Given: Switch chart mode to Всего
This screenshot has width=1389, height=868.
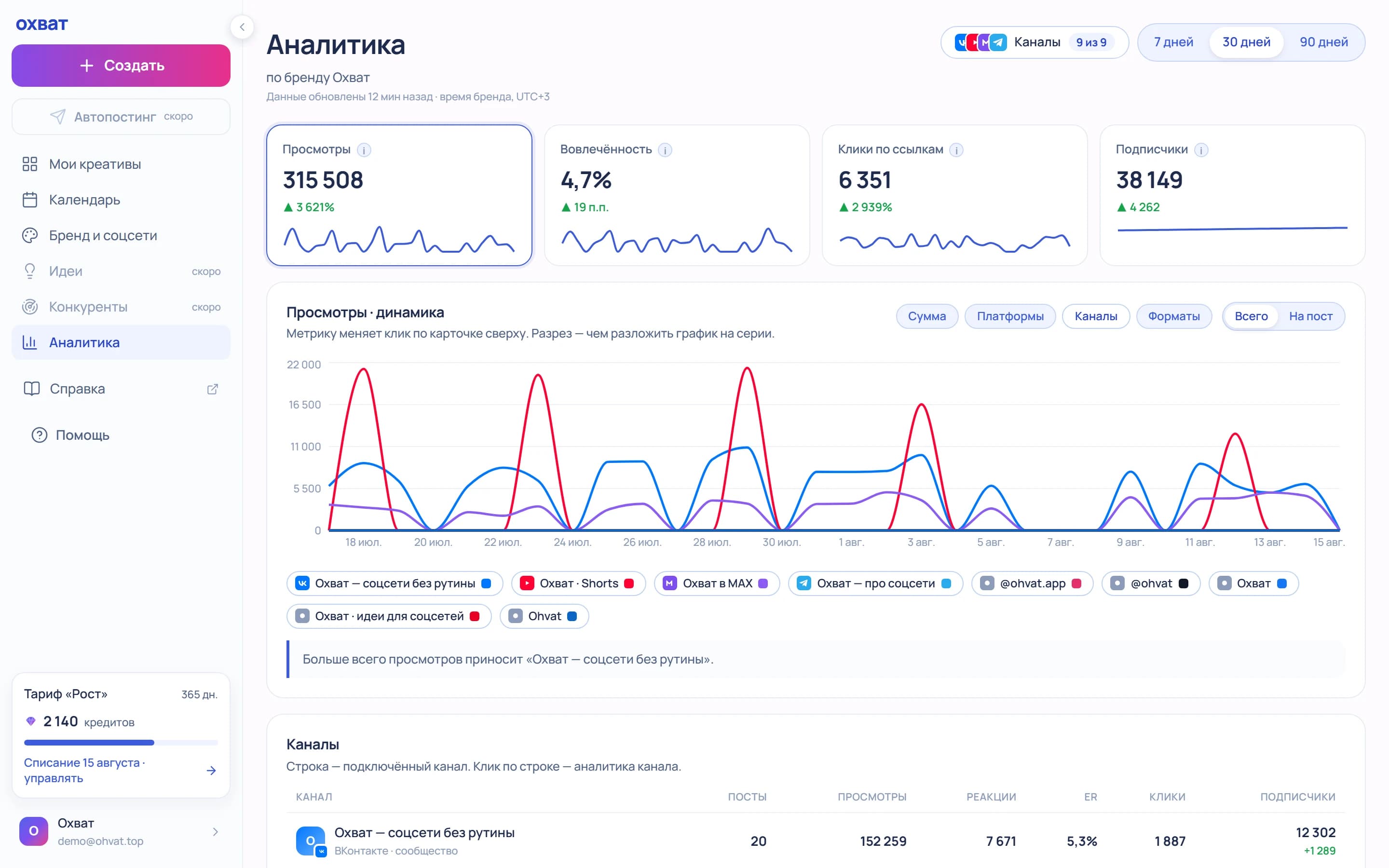Looking at the screenshot, I should (x=1251, y=316).
